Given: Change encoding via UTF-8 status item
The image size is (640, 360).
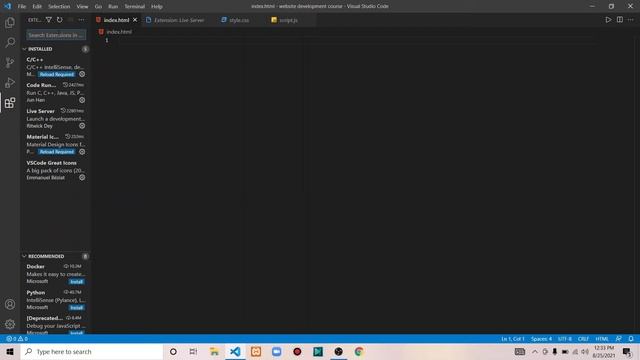Looking at the screenshot, I should click(x=565, y=339).
